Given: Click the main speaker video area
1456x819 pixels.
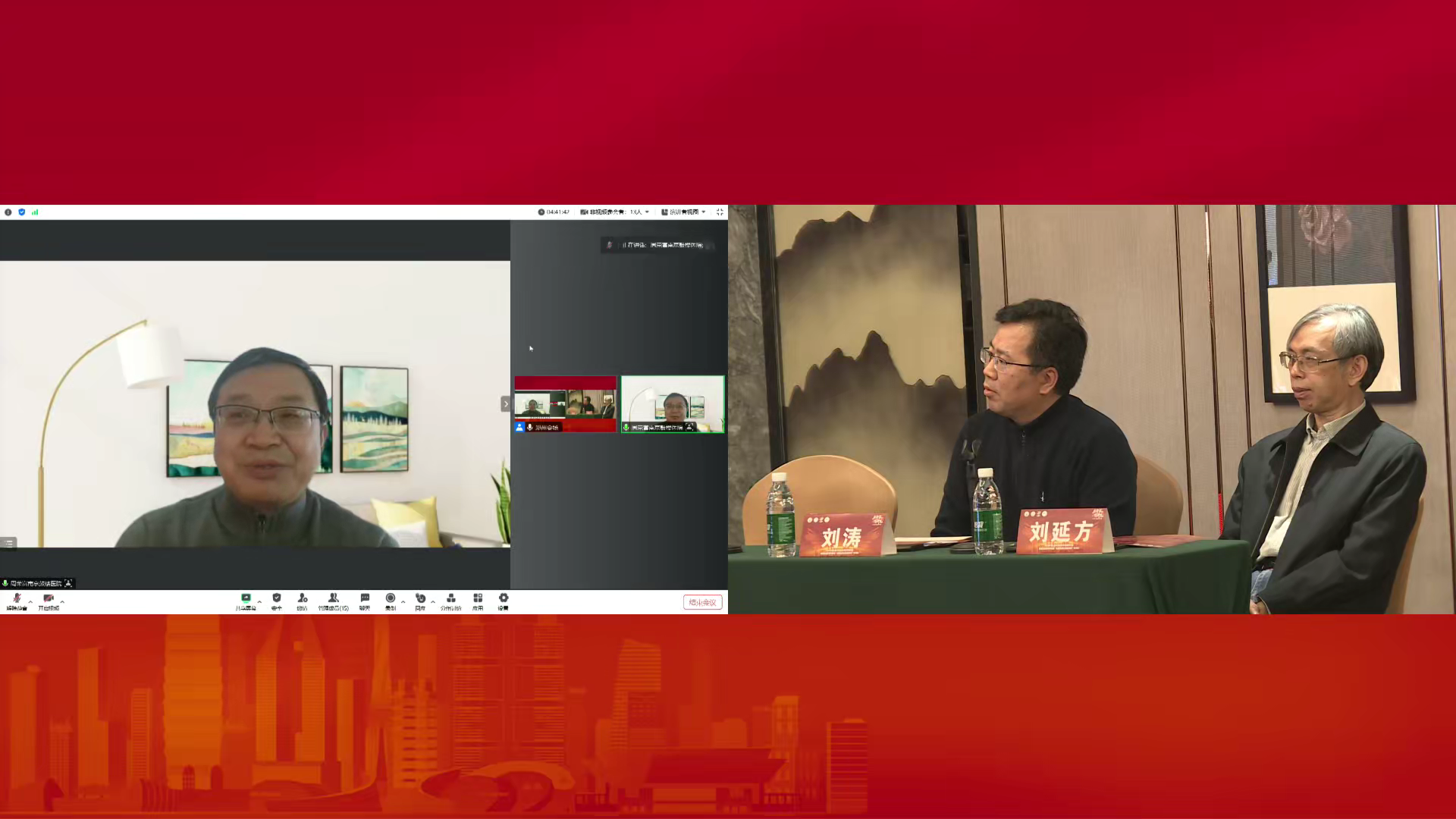Looking at the screenshot, I should 255,404.
